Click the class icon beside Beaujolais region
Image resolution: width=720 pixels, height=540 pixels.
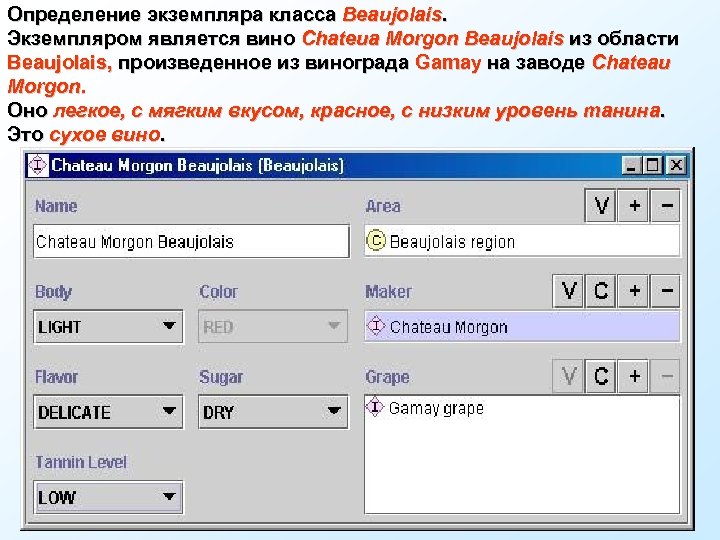pyautogui.click(x=376, y=241)
